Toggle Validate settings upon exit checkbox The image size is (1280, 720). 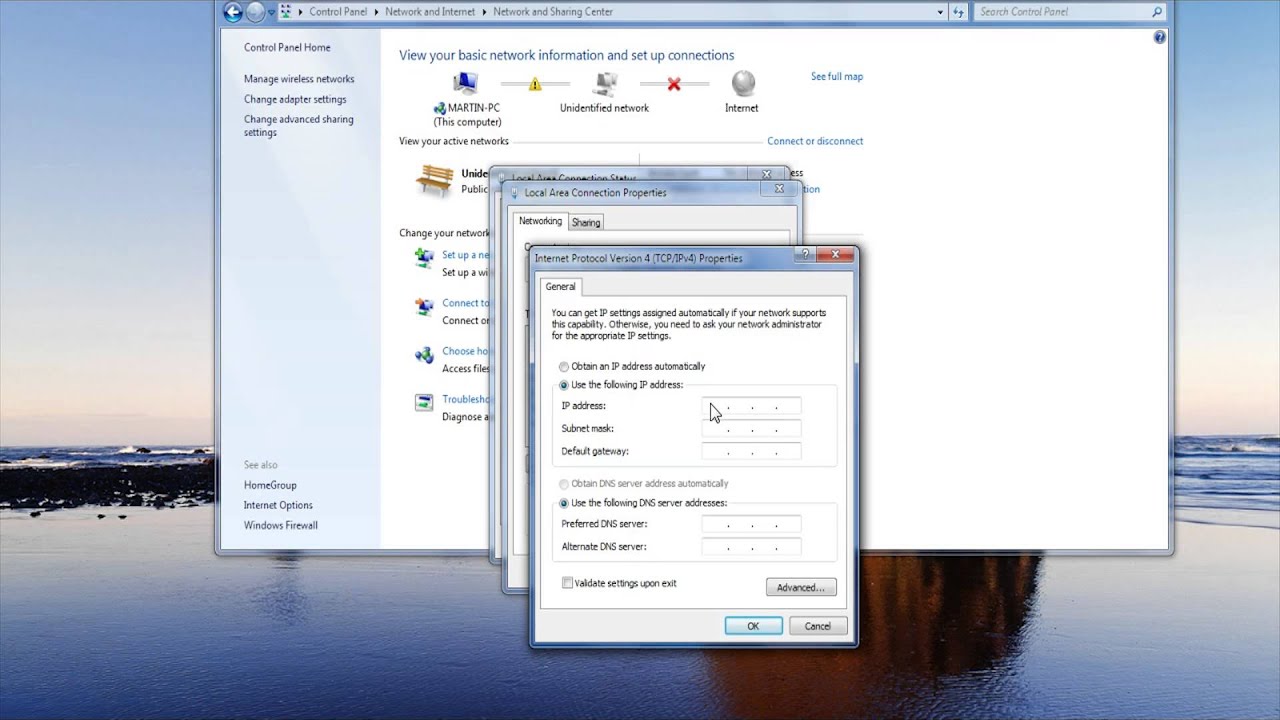pyautogui.click(x=568, y=583)
